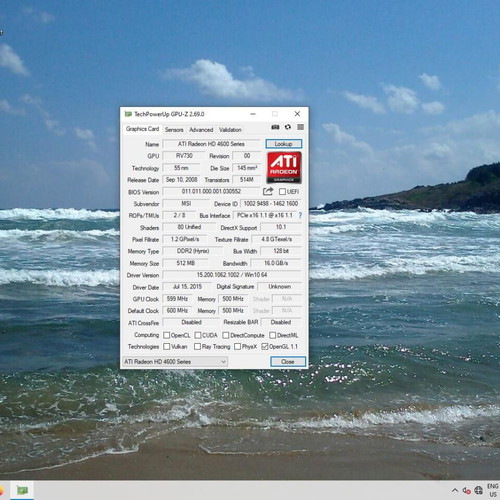Click the screenshot camera icon in GPU-Z
This screenshot has height=500, width=500.
pos(275,127)
